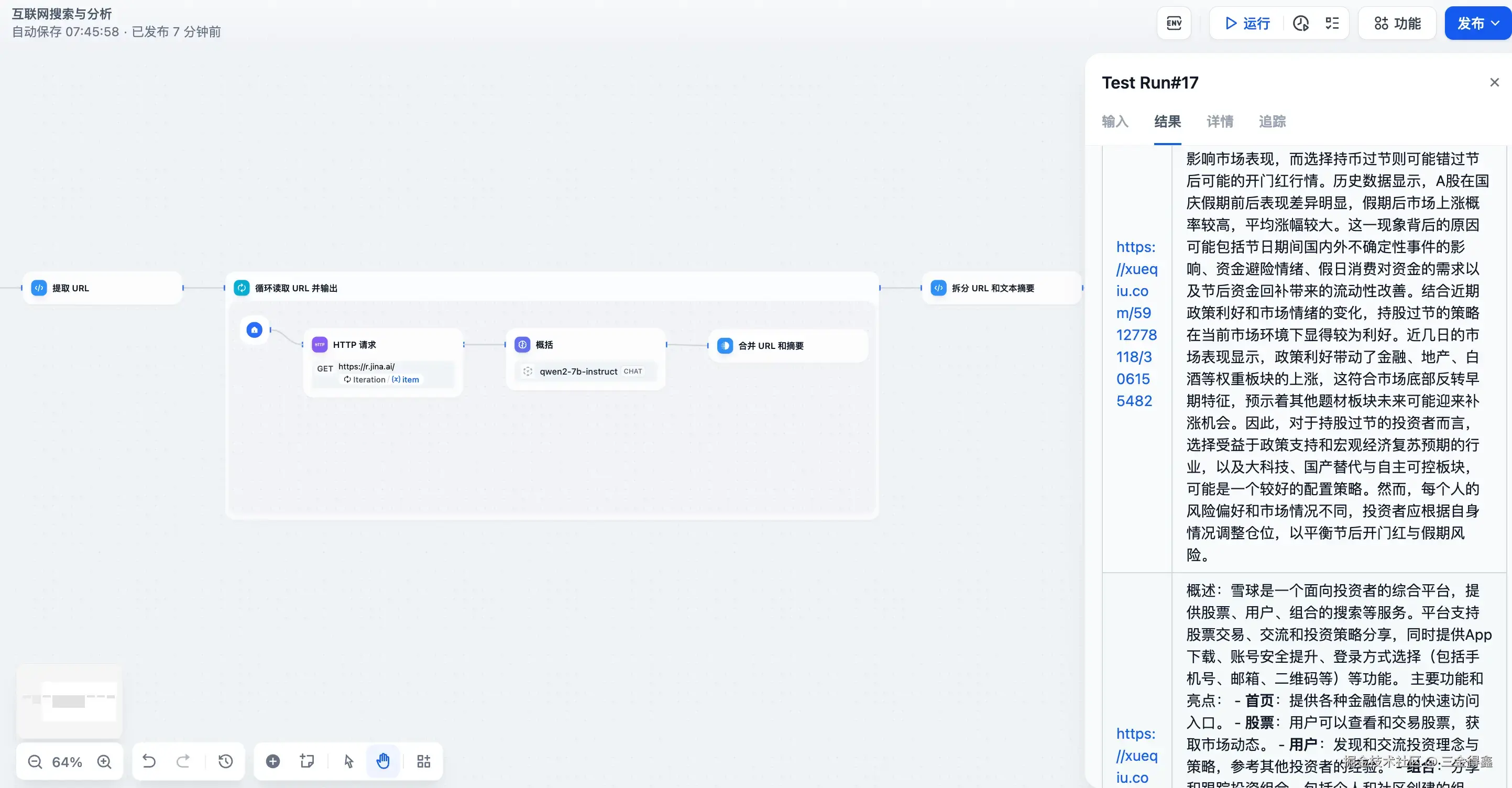Open the 64% zoom level menu
1512x788 pixels.
click(67, 762)
